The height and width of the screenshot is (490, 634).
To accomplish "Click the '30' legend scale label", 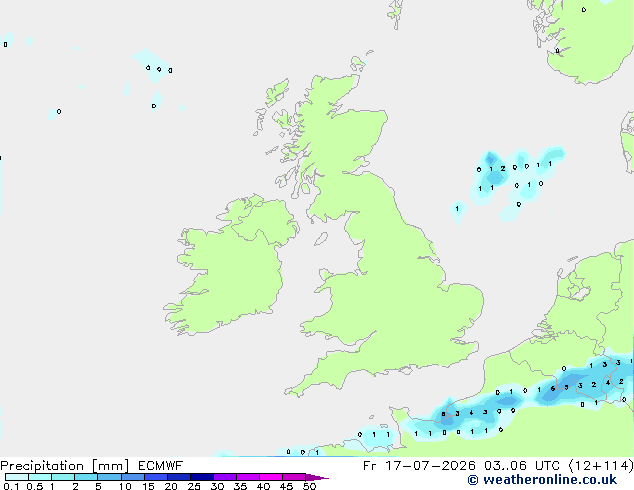I will click(217, 486).
